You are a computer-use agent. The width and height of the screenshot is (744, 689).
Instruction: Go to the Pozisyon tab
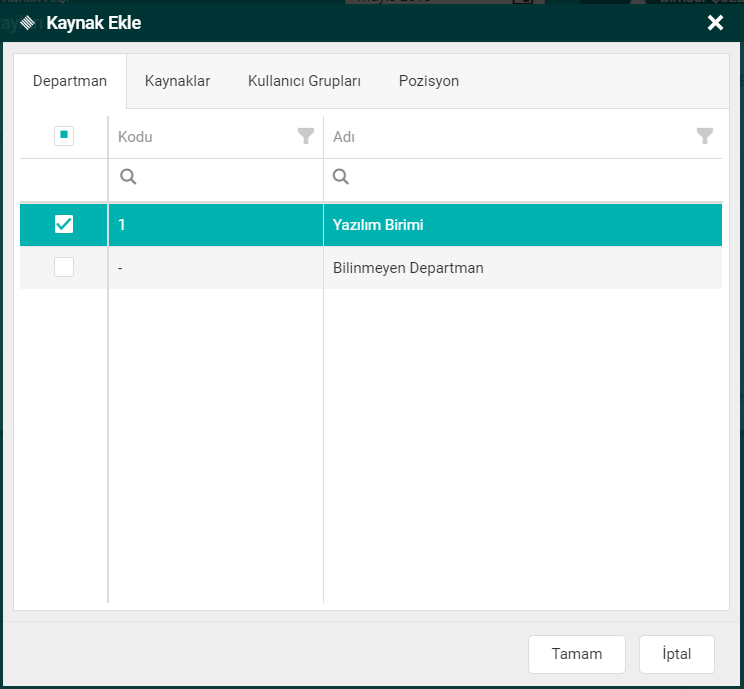(429, 81)
